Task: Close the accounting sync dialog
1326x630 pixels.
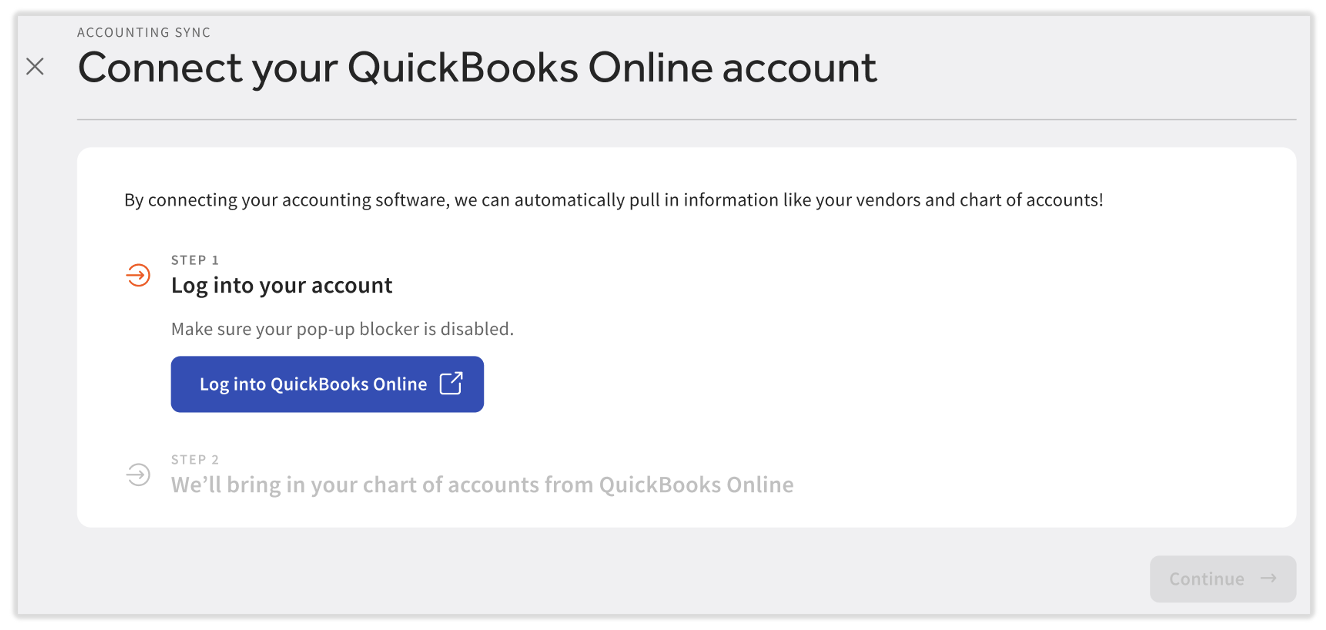Action: tap(35, 67)
